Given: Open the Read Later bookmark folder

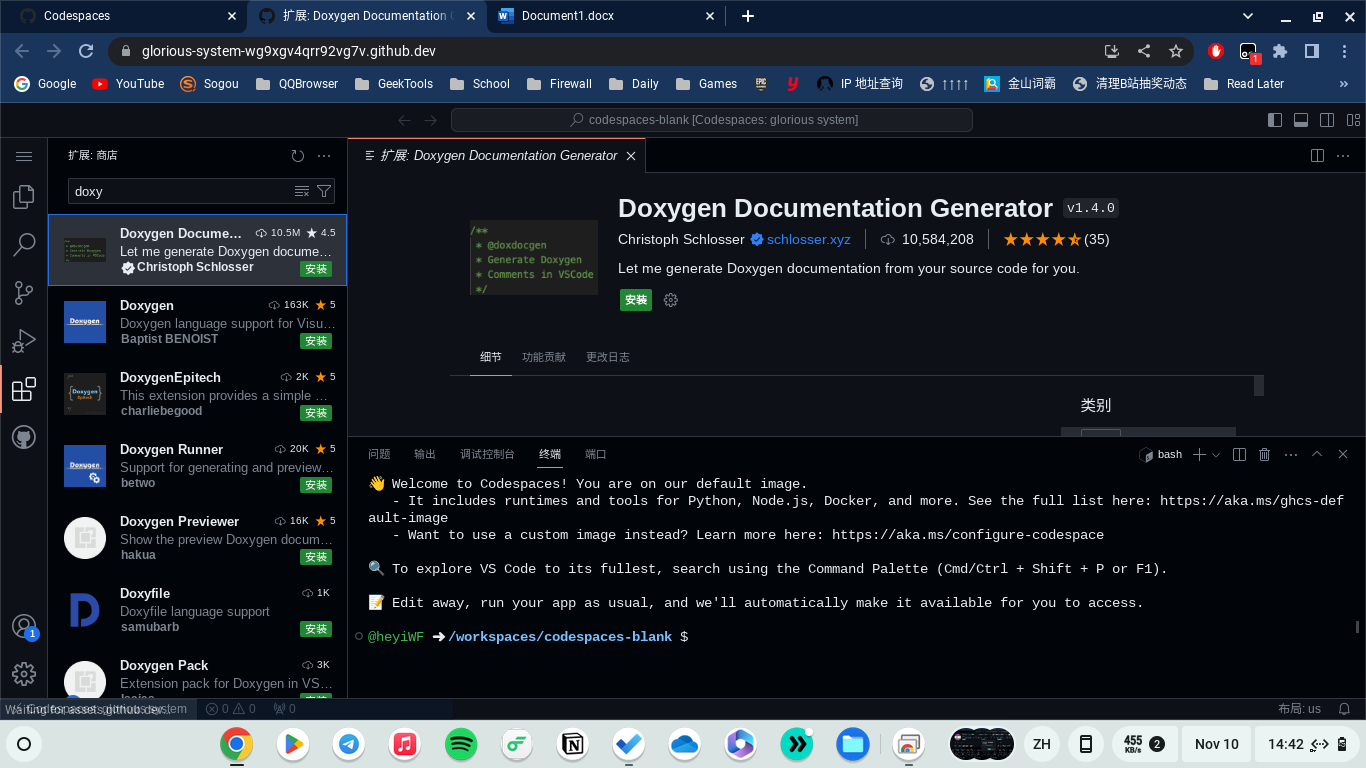Looking at the screenshot, I should click(x=1244, y=84).
